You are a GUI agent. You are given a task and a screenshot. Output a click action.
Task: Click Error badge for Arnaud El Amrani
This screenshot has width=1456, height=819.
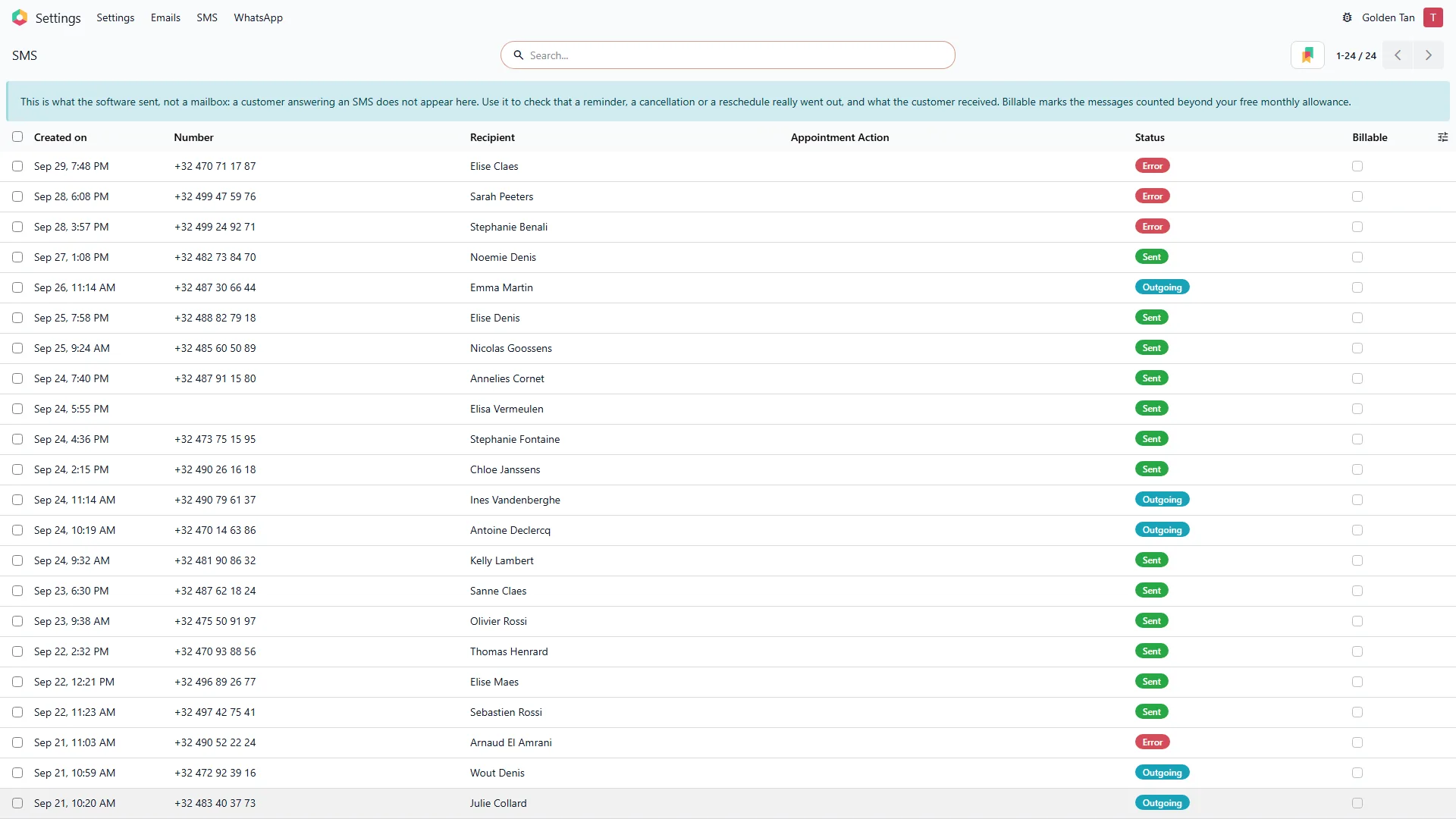[1152, 742]
